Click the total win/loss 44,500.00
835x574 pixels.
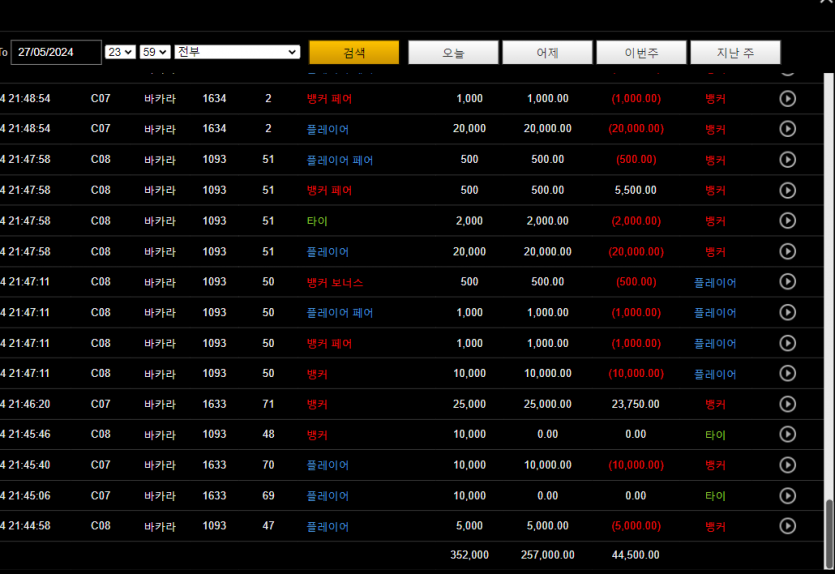click(635, 555)
